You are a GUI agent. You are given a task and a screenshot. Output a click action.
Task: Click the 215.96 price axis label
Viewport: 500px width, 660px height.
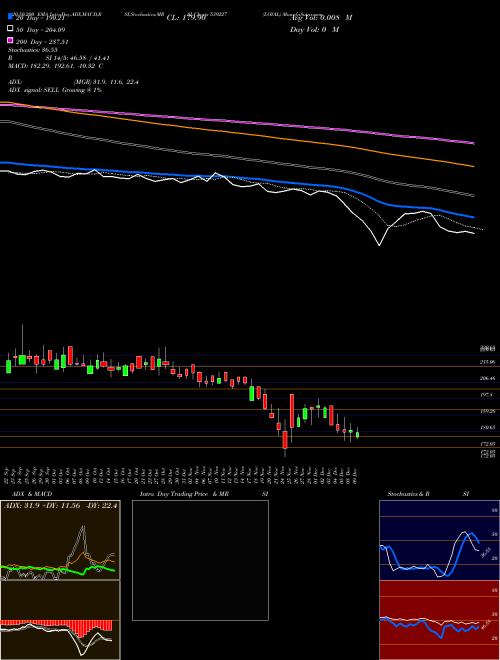488,362
